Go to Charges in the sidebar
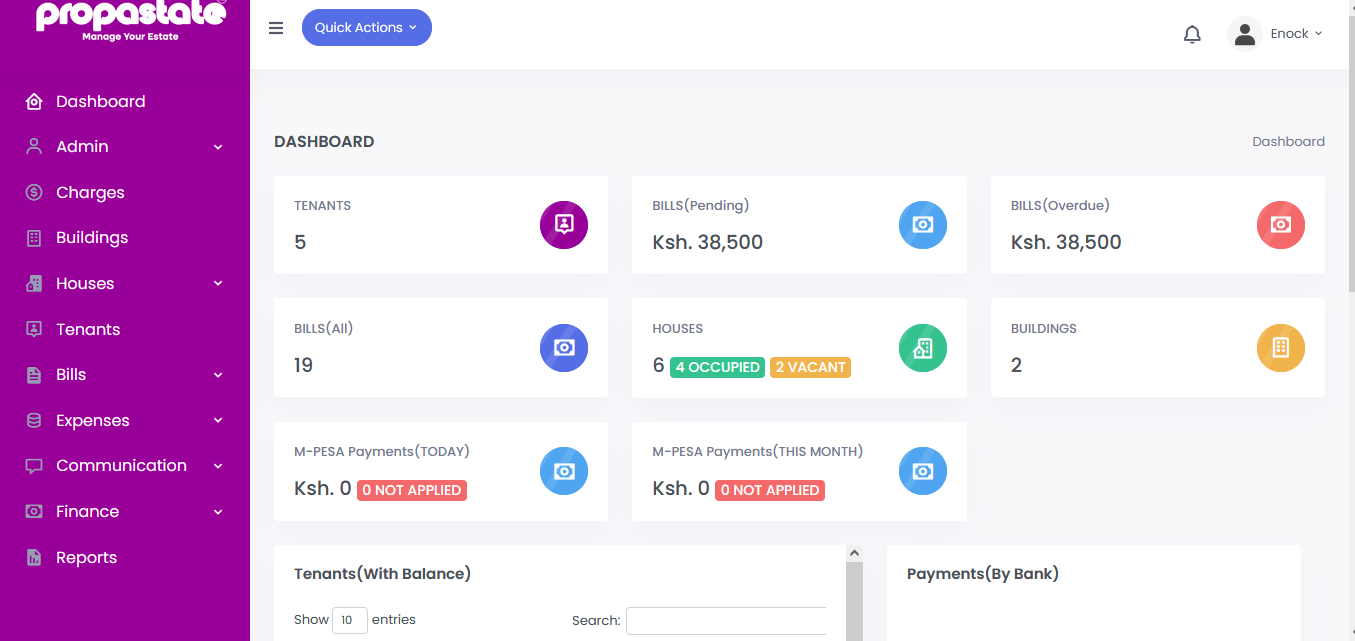1355x641 pixels. click(90, 193)
